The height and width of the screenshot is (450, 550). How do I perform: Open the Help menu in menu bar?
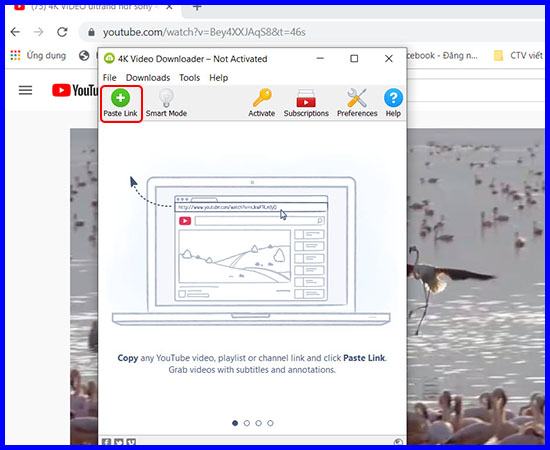(x=219, y=78)
